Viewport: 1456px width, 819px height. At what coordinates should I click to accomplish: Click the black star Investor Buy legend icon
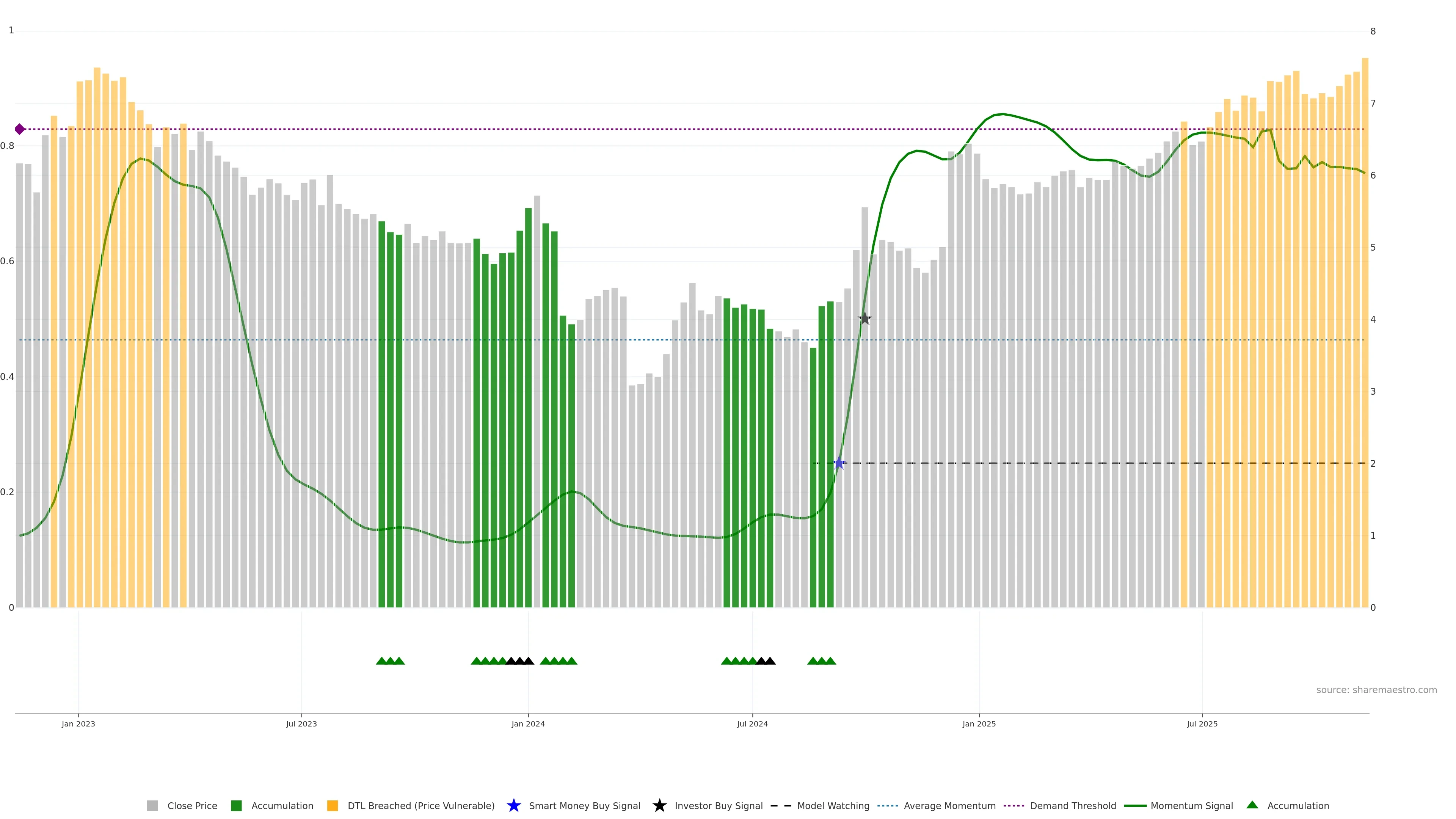(660, 805)
